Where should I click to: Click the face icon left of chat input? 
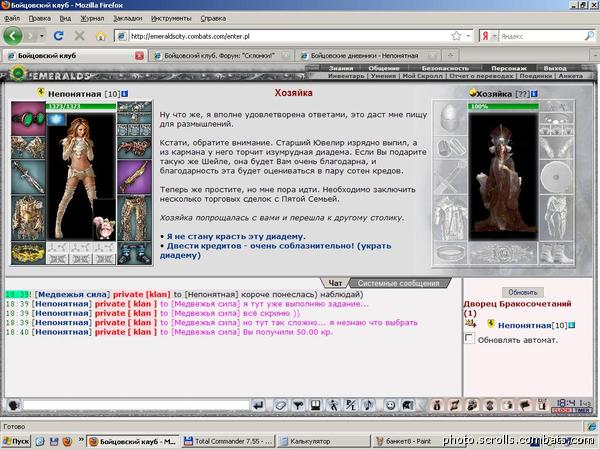click(x=13, y=405)
